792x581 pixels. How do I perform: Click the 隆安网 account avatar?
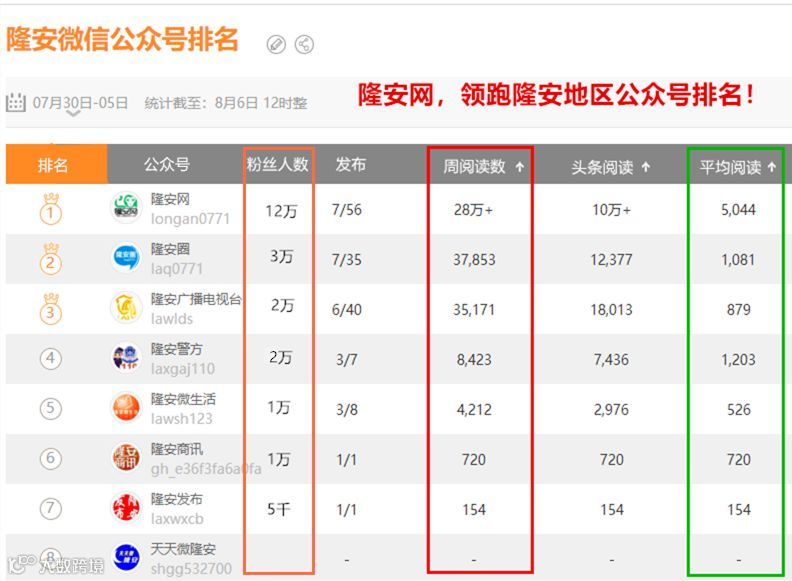click(126, 207)
